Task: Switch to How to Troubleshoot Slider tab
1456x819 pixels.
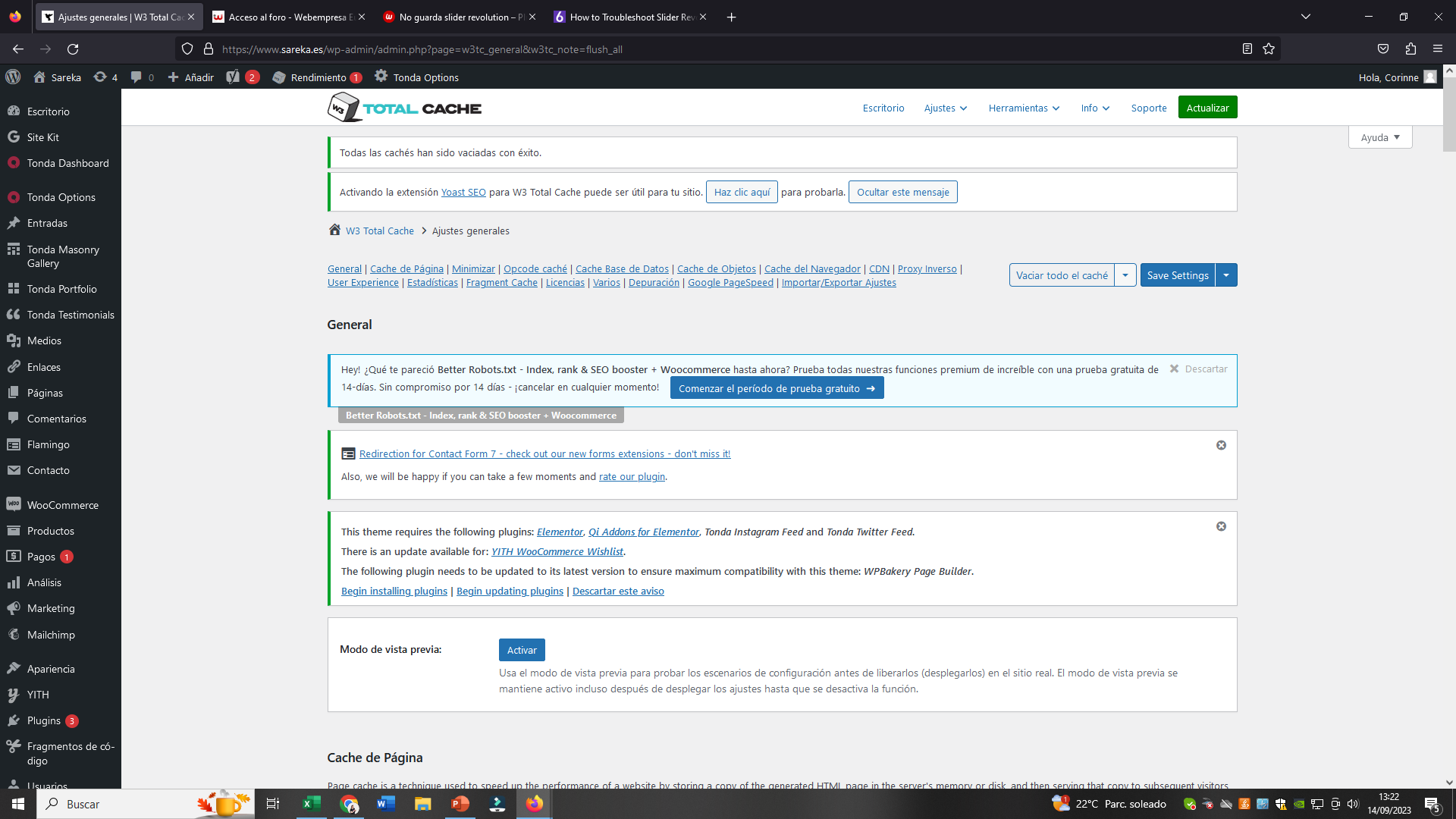Action: click(x=629, y=17)
